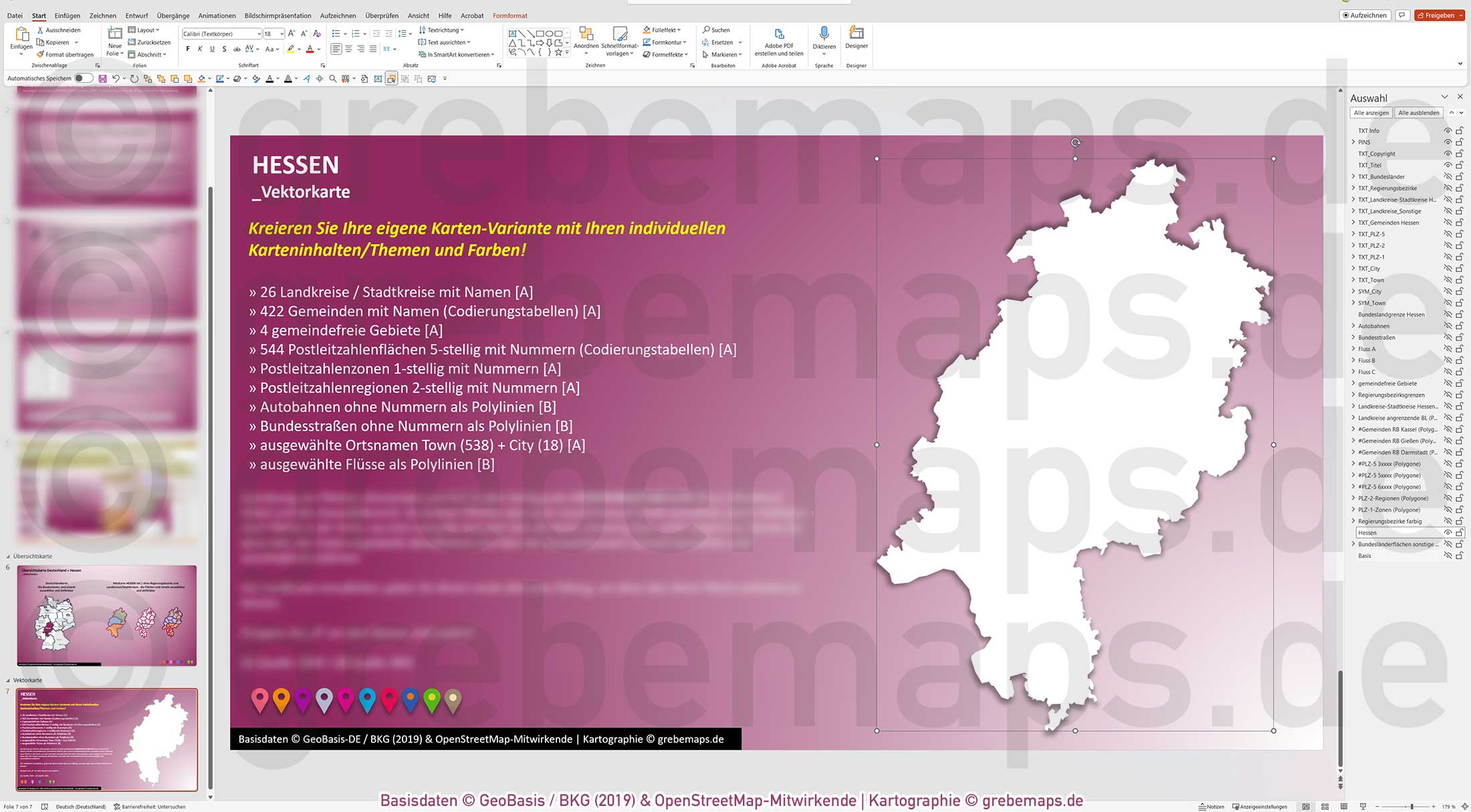Click the Alle ausblenden button in Auswahl pane
1471x812 pixels.
pyautogui.click(x=1418, y=112)
